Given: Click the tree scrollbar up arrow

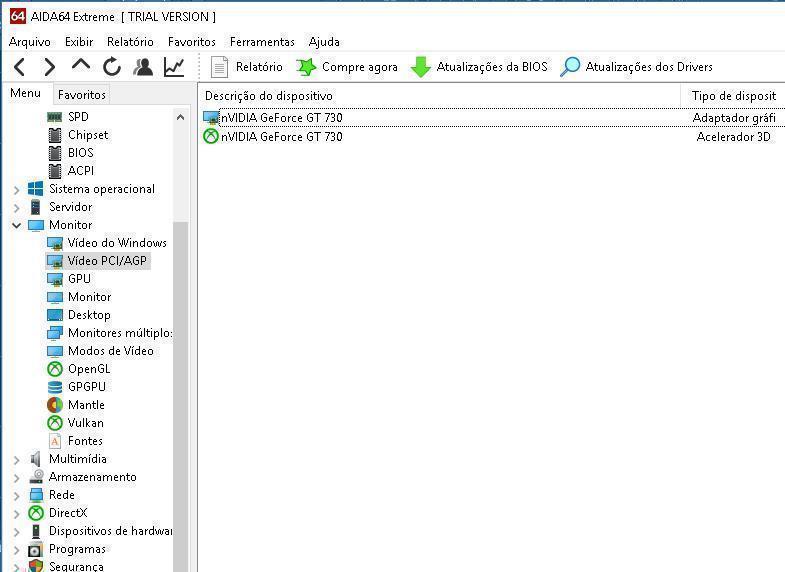Looking at the screenshot, I should click(x=180, y=118).
